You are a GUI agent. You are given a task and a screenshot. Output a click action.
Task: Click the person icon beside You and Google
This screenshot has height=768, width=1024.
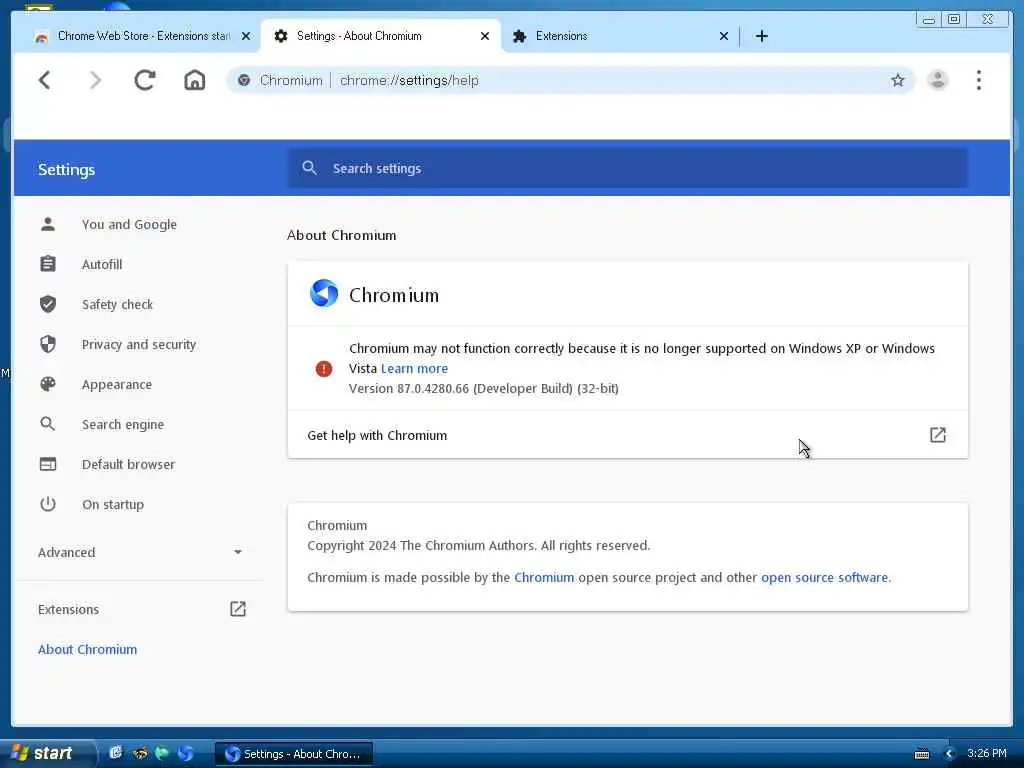click(48, 225)
